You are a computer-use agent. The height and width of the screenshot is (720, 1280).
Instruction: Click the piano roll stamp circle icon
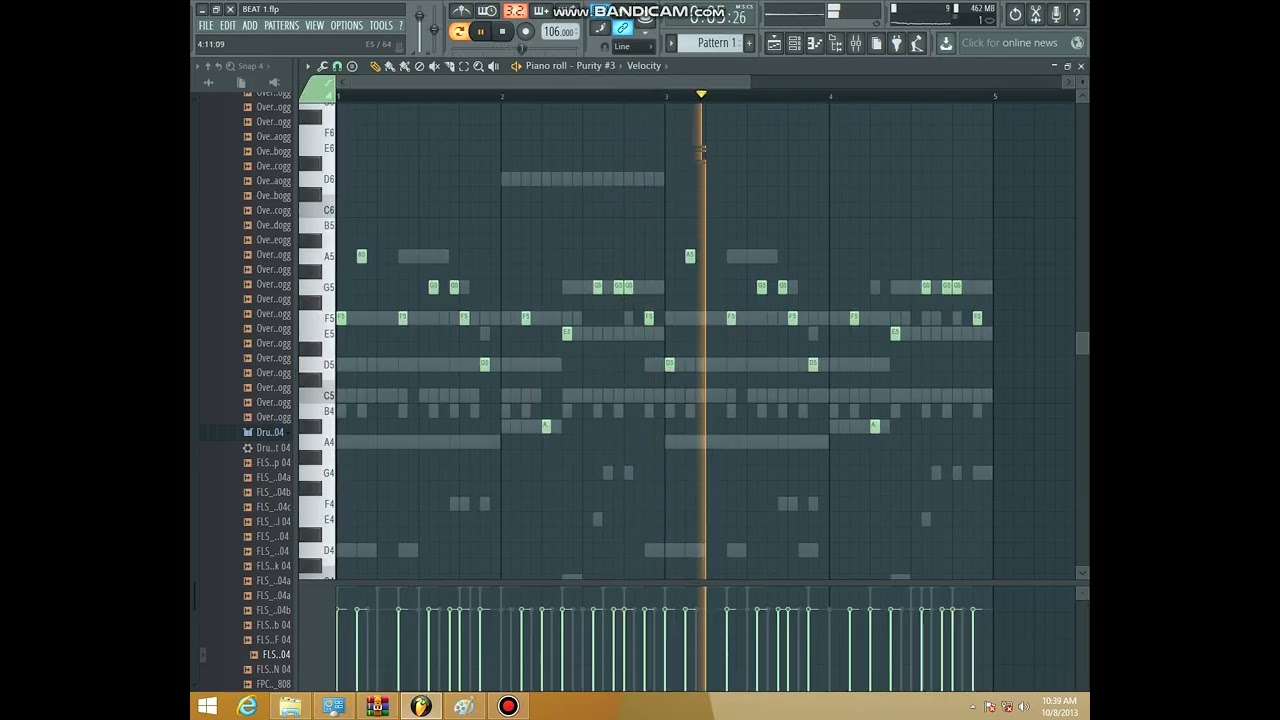click(351, 66)
